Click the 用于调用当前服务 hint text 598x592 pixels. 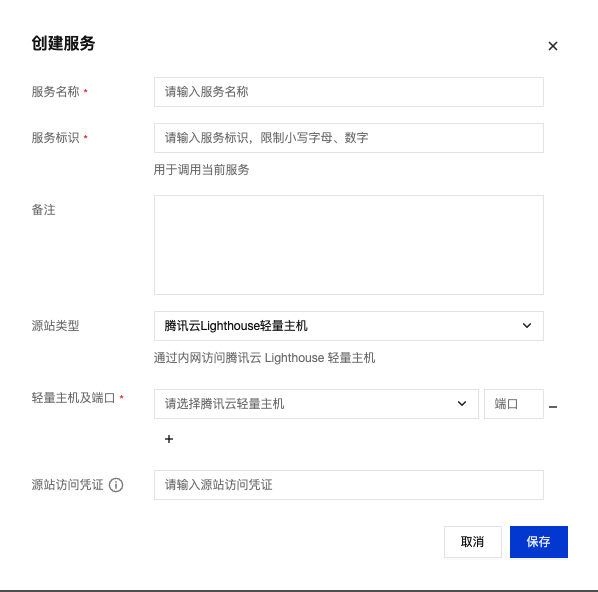[201, 170]
